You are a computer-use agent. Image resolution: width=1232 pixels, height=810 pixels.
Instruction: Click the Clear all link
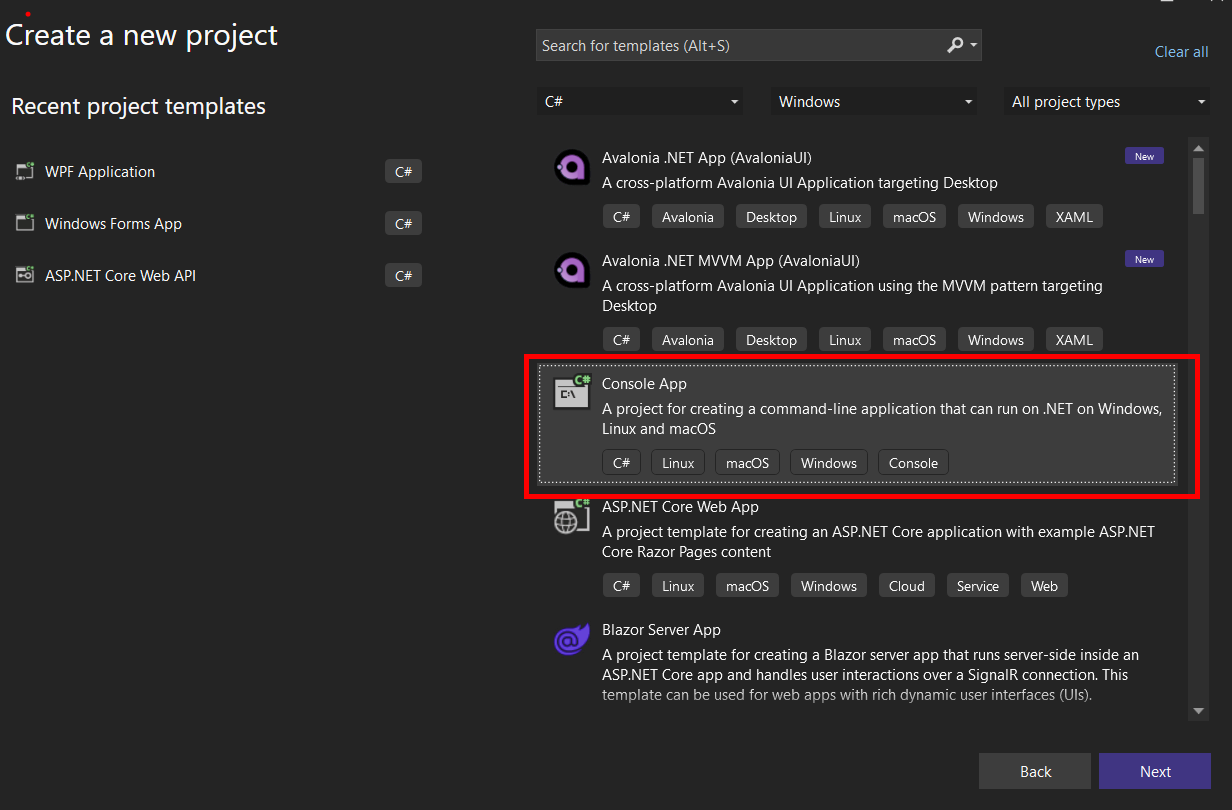pyautogui.click(x=1181, y=51)
